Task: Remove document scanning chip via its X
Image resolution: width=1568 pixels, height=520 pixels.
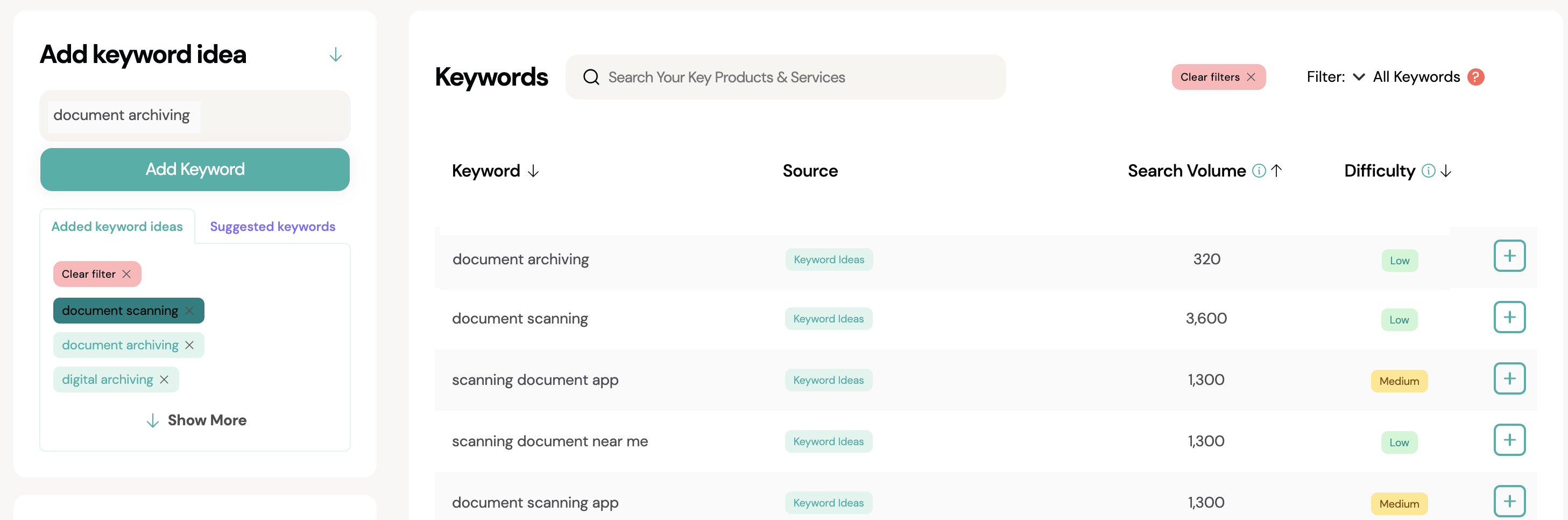Action: point(189,311)
